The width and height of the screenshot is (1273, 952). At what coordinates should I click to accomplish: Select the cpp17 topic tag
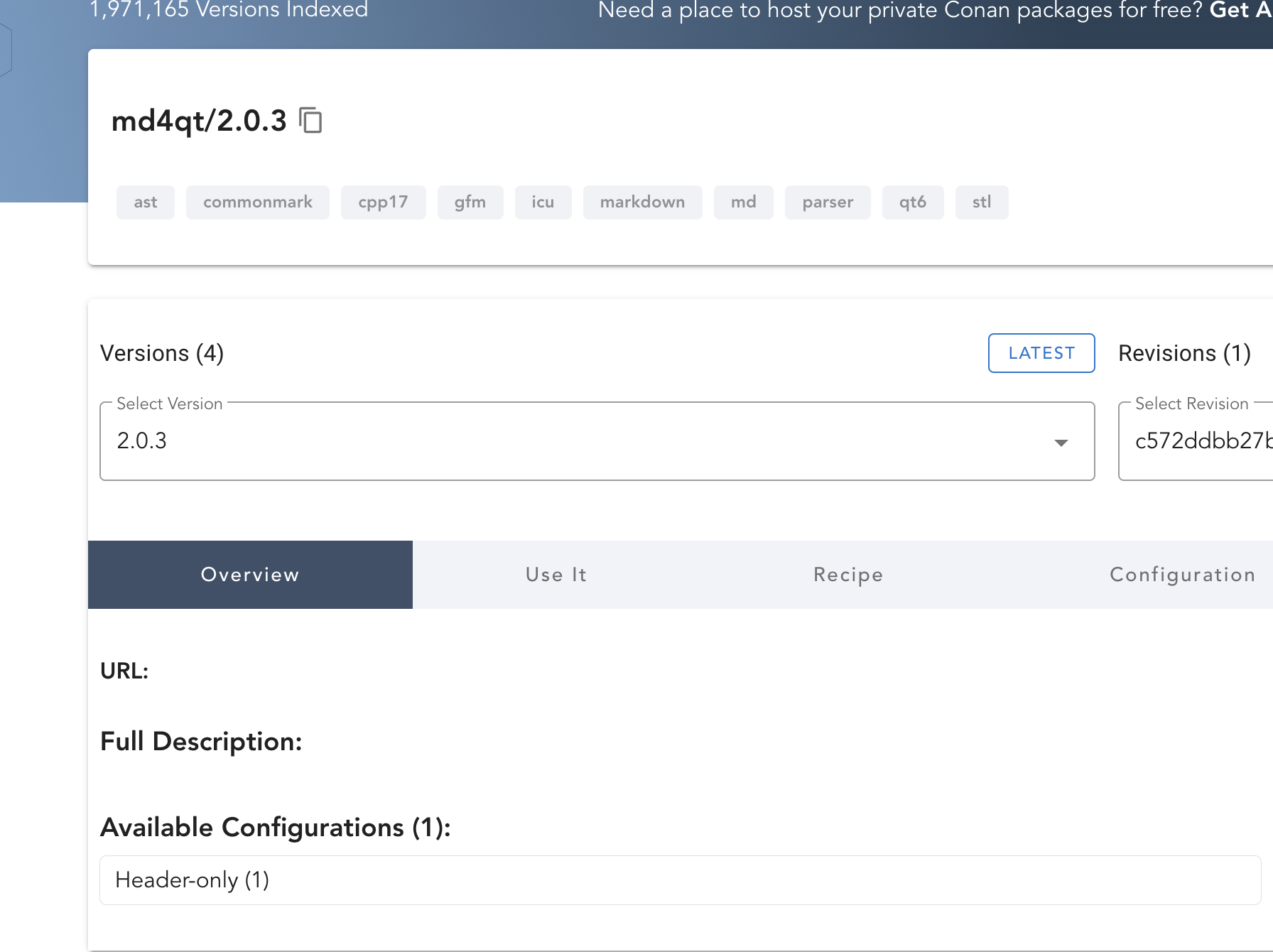[383, 202]
